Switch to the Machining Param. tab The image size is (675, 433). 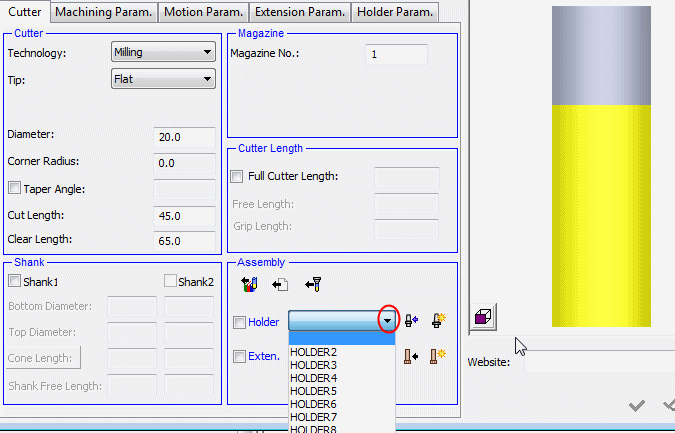point(104,12)
